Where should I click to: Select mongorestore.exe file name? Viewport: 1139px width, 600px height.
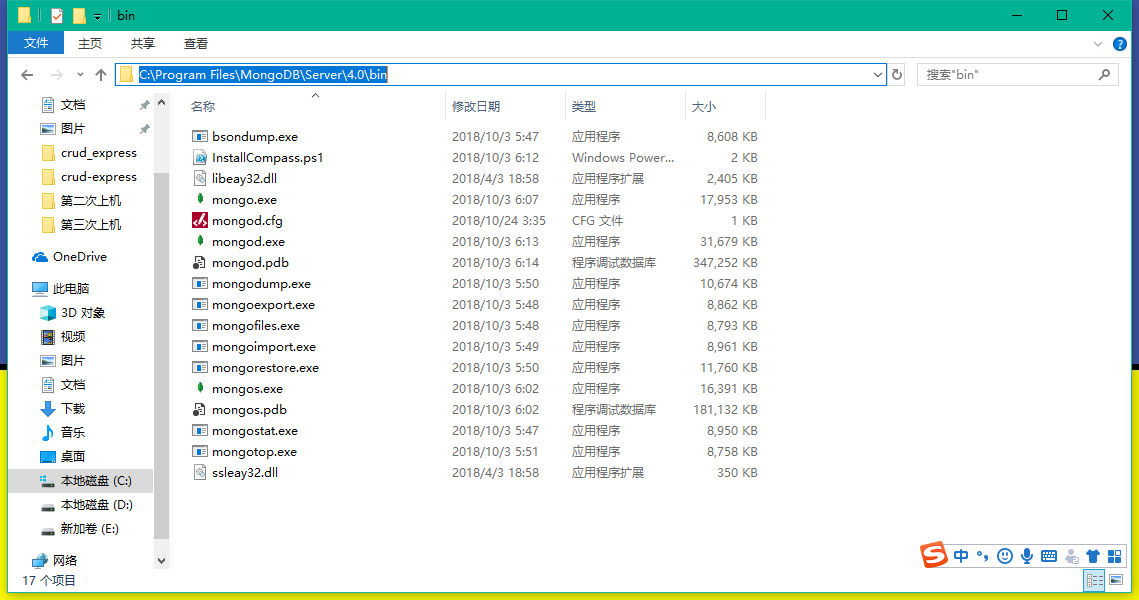pyautogui.click(x=266, y=368)
